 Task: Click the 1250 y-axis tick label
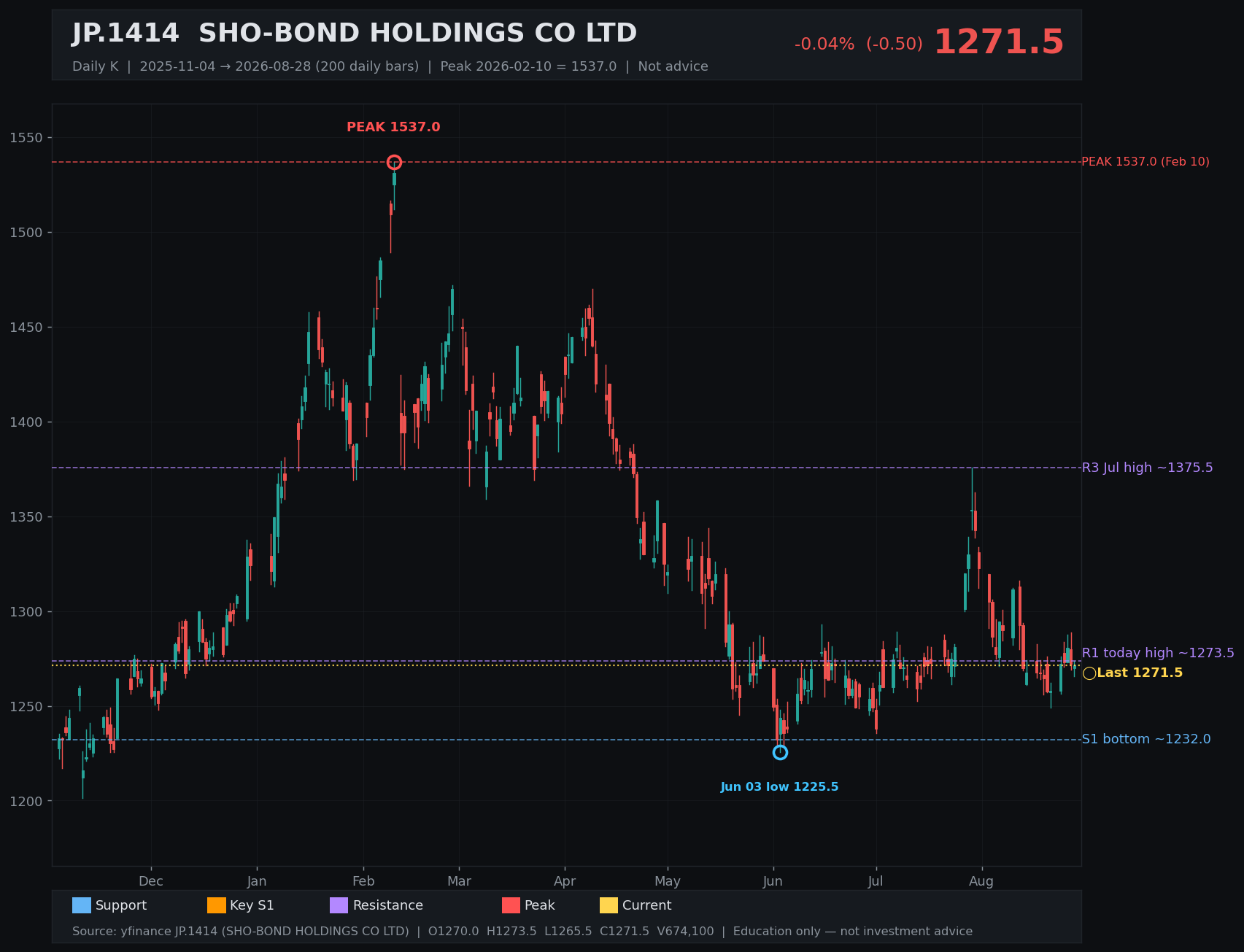point(26,707)
